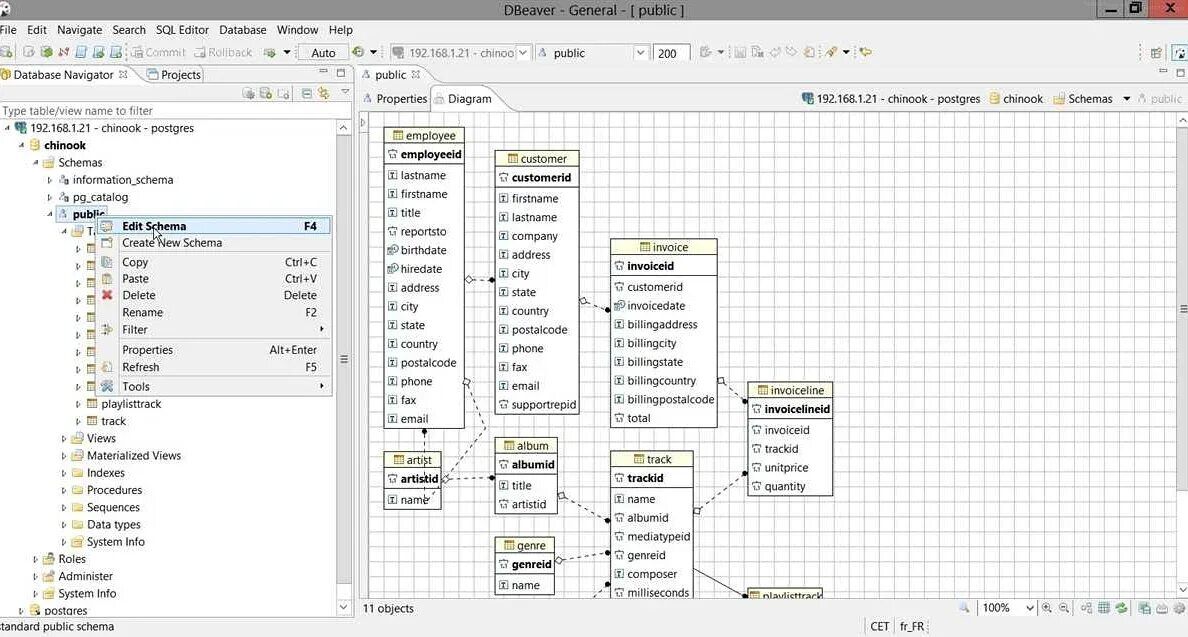Viewport: 1188px width, 637px height.
Task: Open the Tools submenu in context menu
Action: [214, 386]
